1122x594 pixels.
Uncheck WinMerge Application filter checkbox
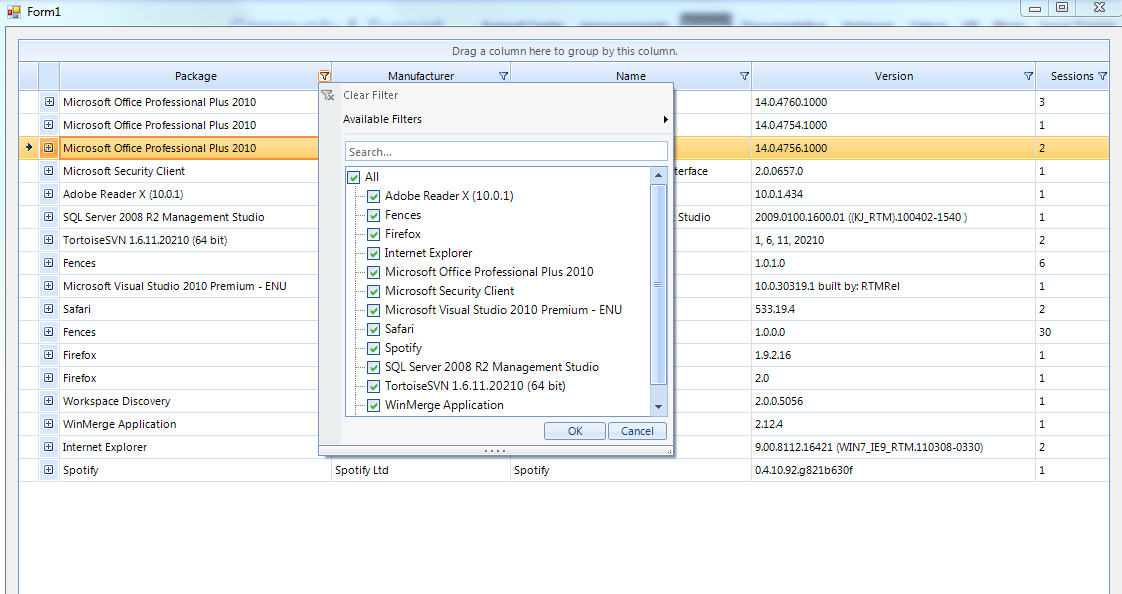[x=374, y=405]
